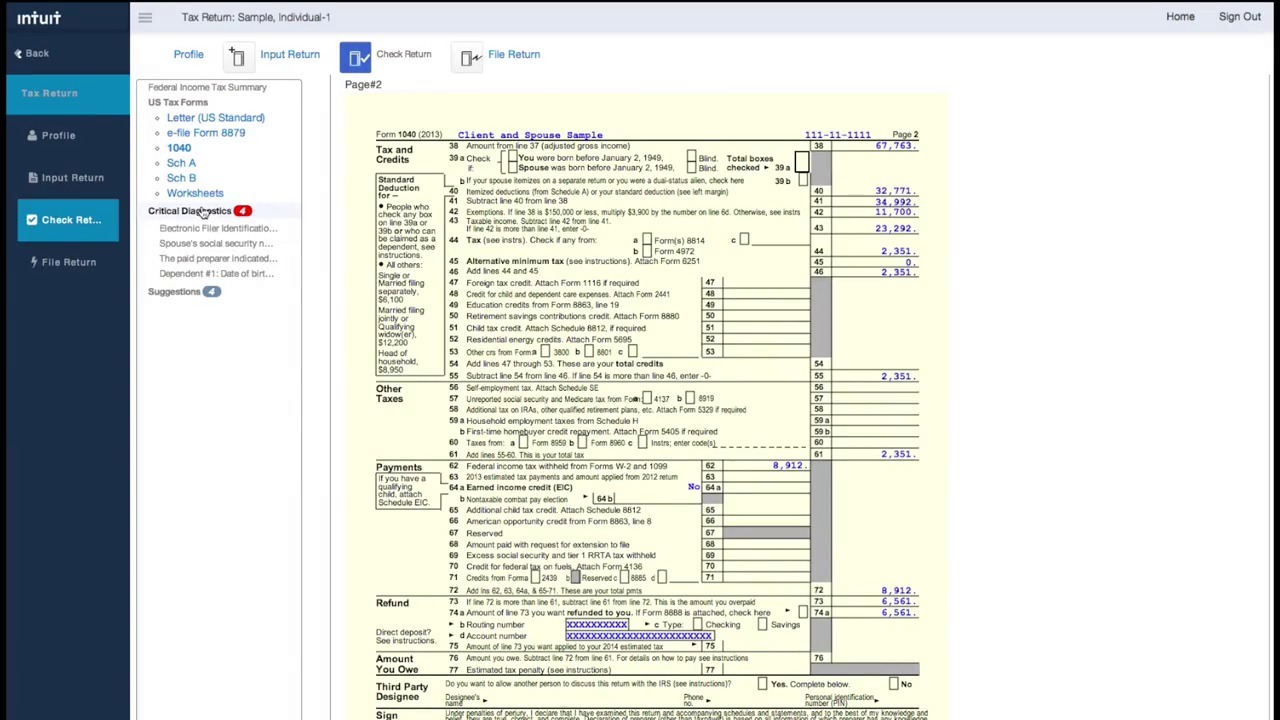Click adjusted gross income value 67,763

point(894,146)
